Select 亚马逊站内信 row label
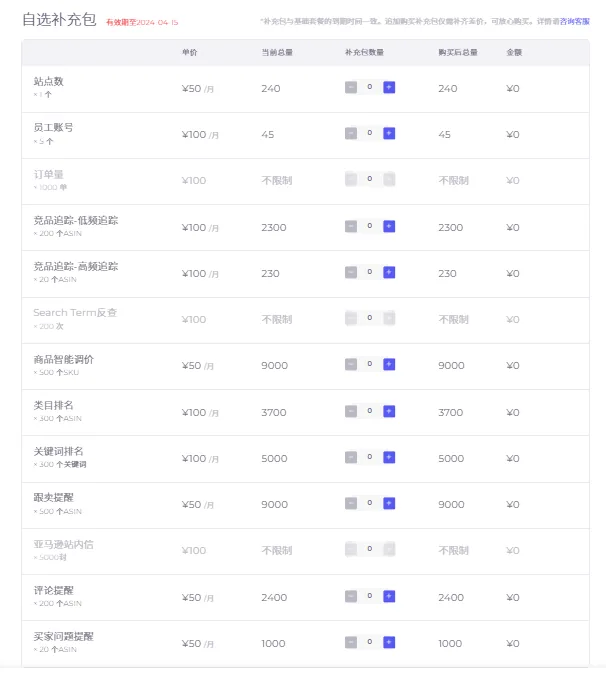Screen dimensions: 606x677 (63, 544)
